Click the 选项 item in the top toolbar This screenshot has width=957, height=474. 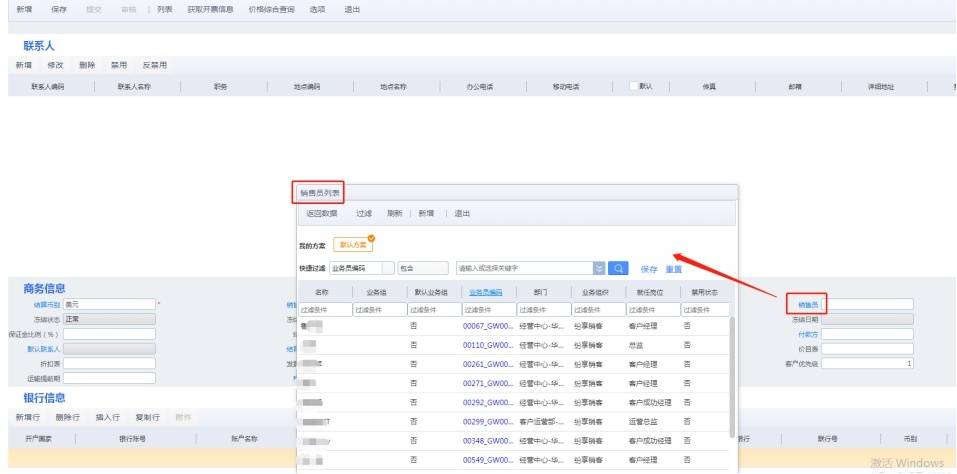pyautogui.click(x=317, y=10)
